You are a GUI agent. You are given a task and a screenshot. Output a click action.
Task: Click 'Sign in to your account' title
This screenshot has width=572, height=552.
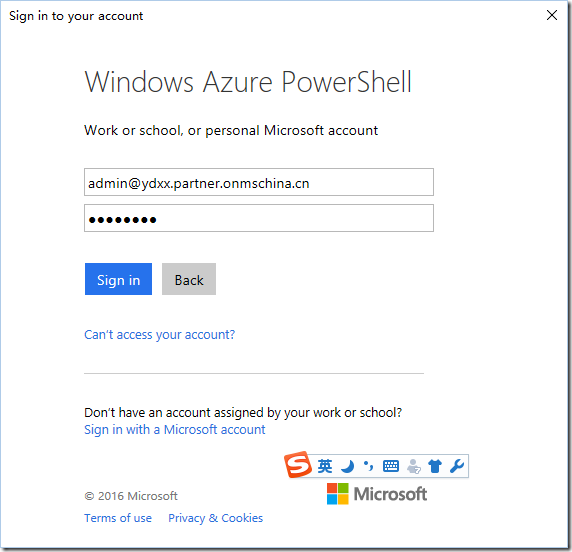click(76, 16)
